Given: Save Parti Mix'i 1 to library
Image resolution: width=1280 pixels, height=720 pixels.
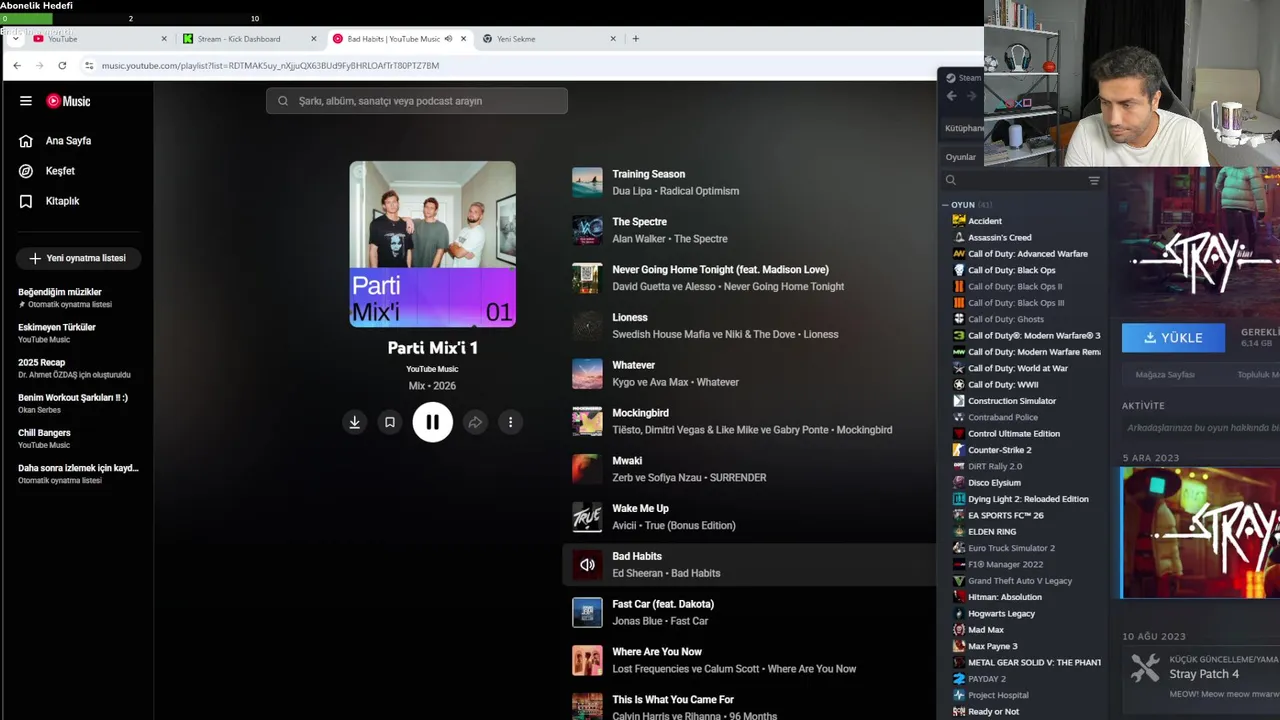Looking at the screenshot, I should pyautogui.click(x=390, y=422).
